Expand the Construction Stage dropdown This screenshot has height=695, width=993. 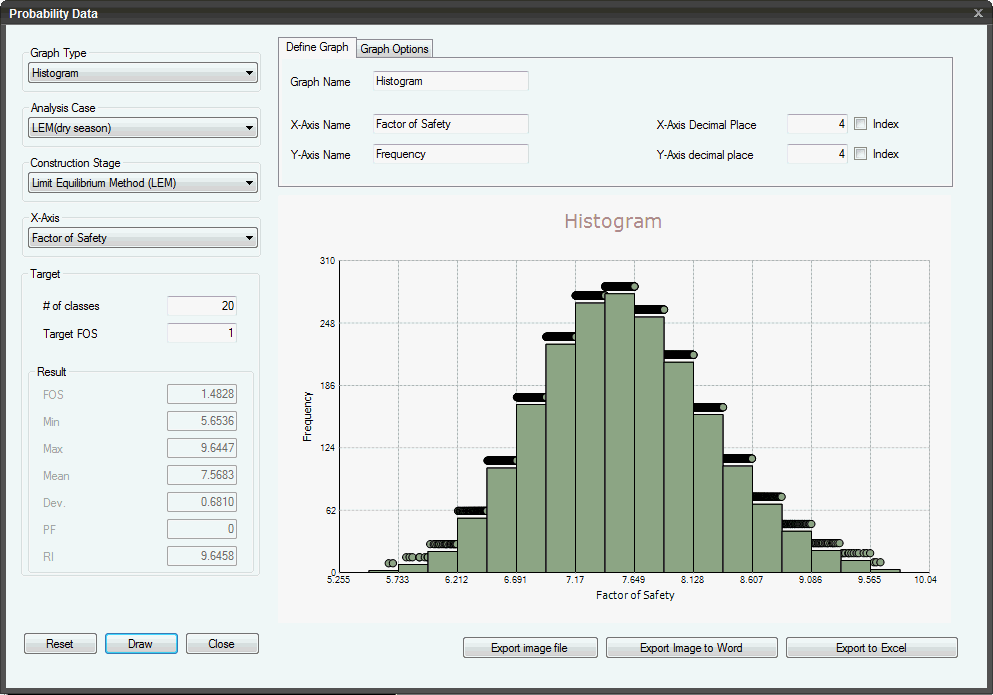[x=141, y=182]
